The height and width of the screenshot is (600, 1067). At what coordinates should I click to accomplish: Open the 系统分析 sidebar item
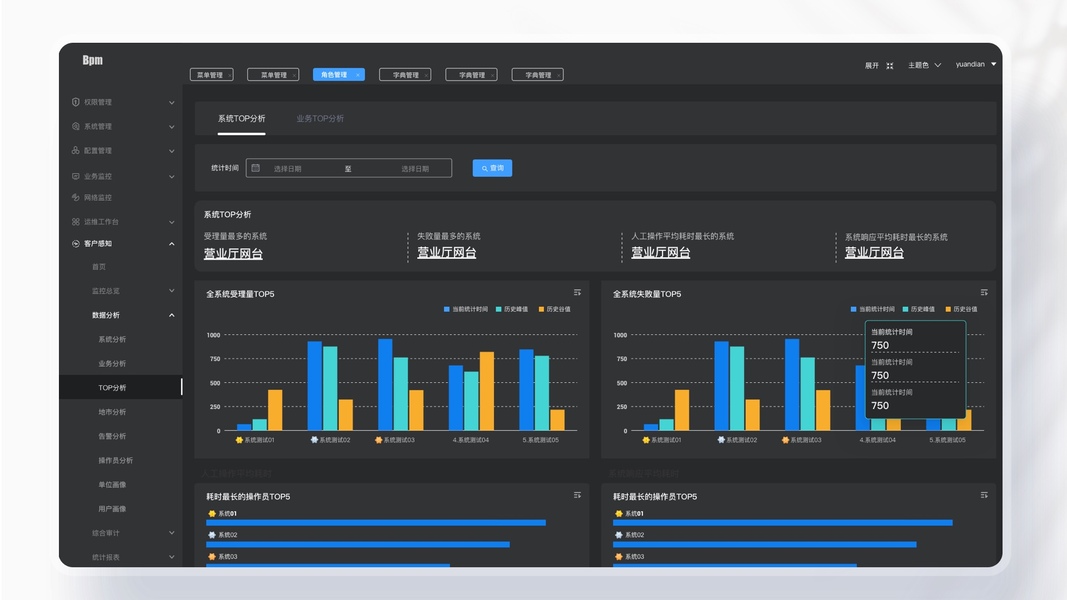point(112,339)
